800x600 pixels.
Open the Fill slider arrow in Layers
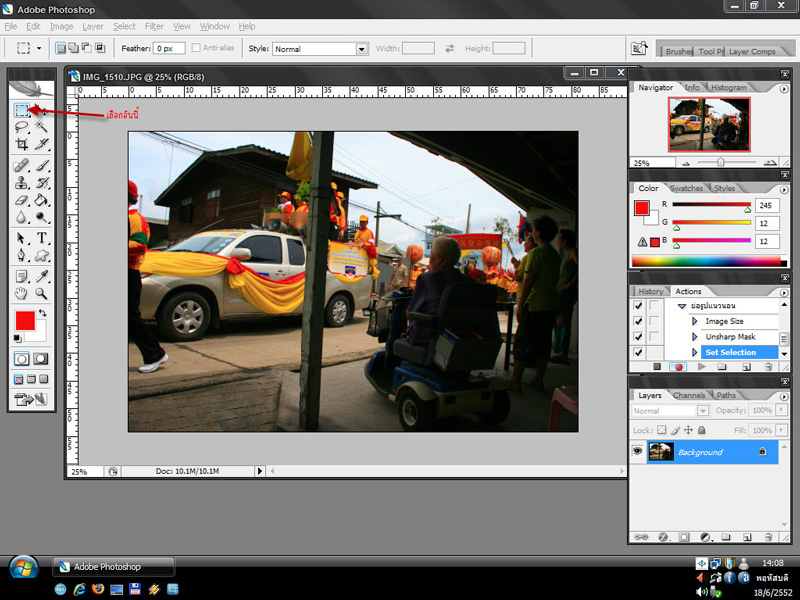click(x=781, y=430)
